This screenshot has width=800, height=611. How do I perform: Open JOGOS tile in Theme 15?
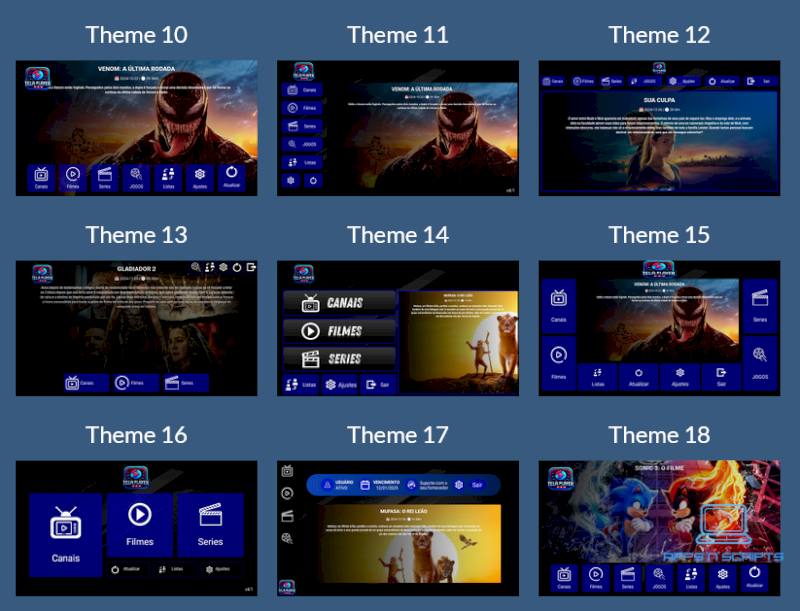760,363
